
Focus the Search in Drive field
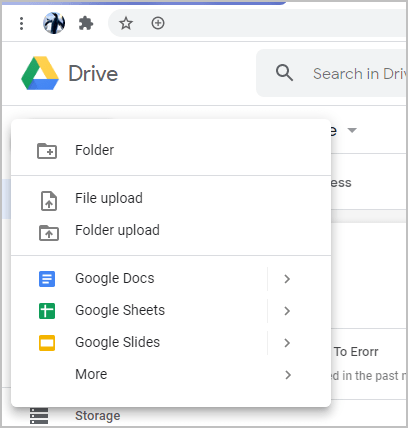pyautogui.click(x=332, y=73)
